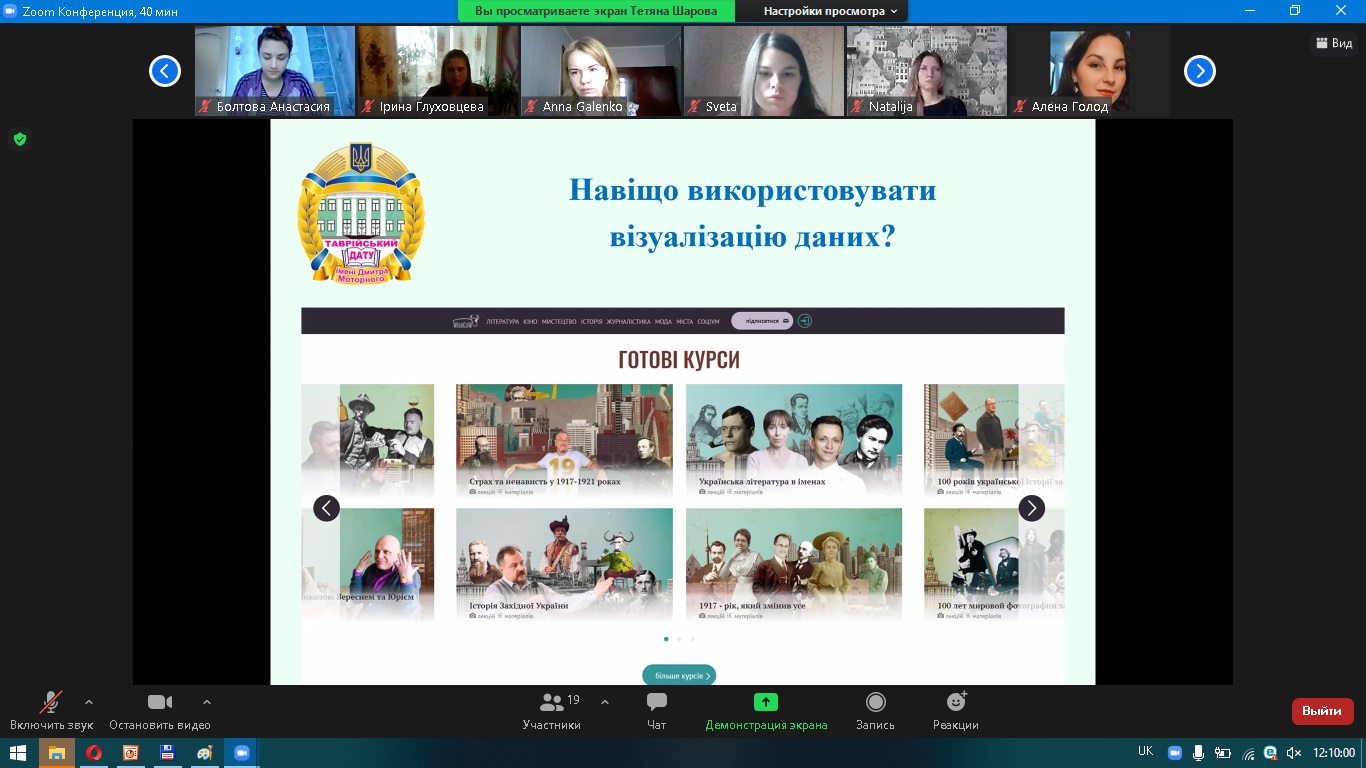Open the Wi-Fi network icon in system tray
Image resolution: width=1366 pixels, height=768 pixels.
coord(1248,753)
